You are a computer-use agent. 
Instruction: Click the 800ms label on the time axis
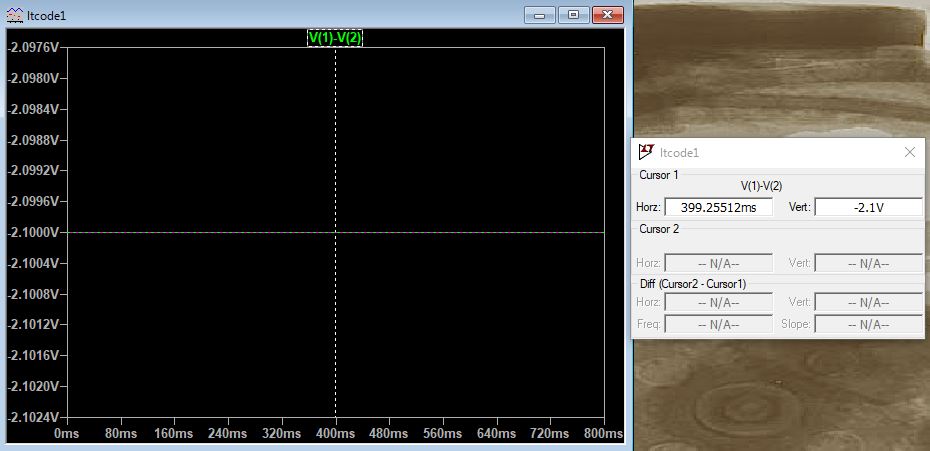(x=602, y=434)
